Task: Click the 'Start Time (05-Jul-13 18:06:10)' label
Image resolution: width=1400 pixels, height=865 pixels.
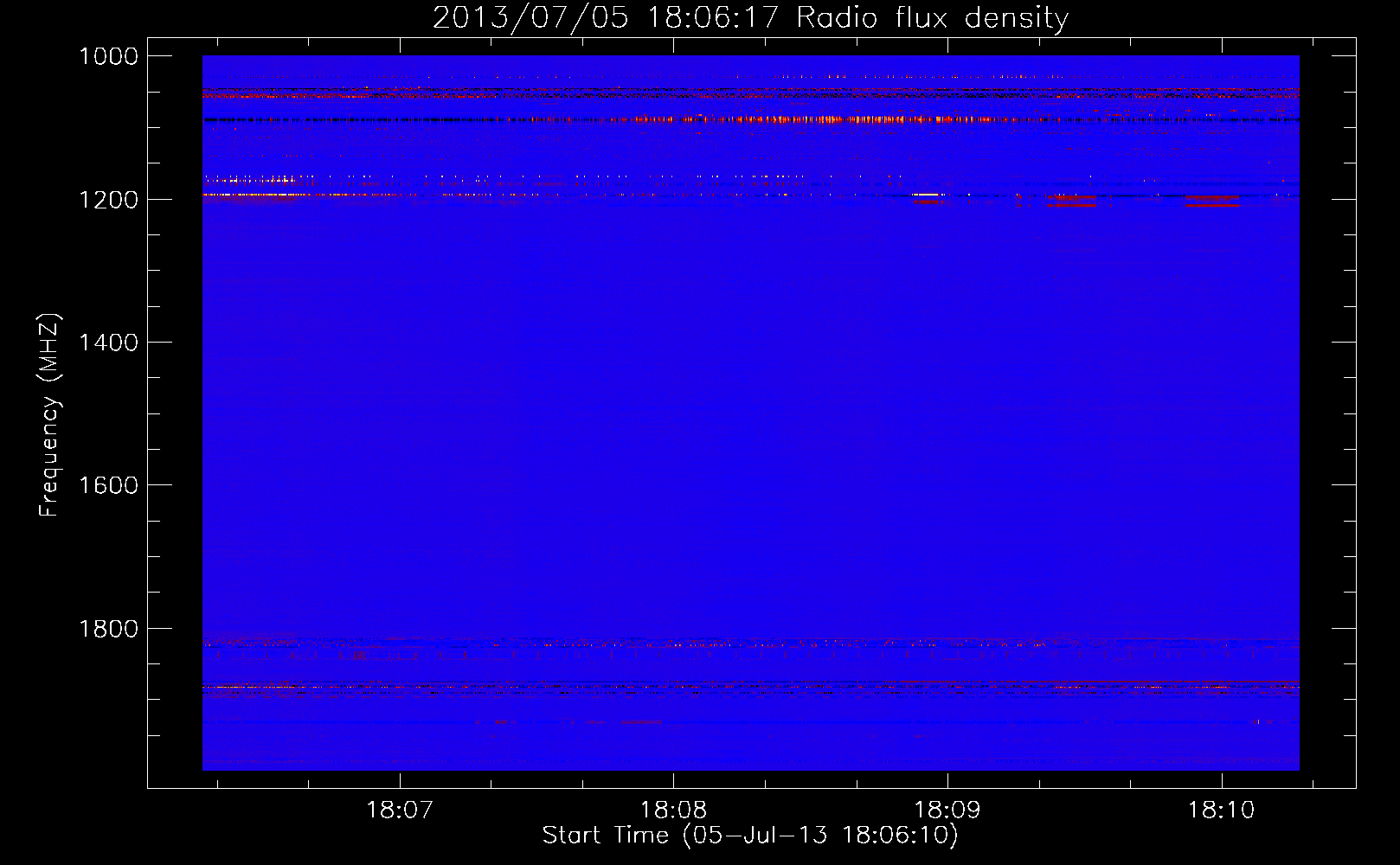Action: (x=750, y=835)
